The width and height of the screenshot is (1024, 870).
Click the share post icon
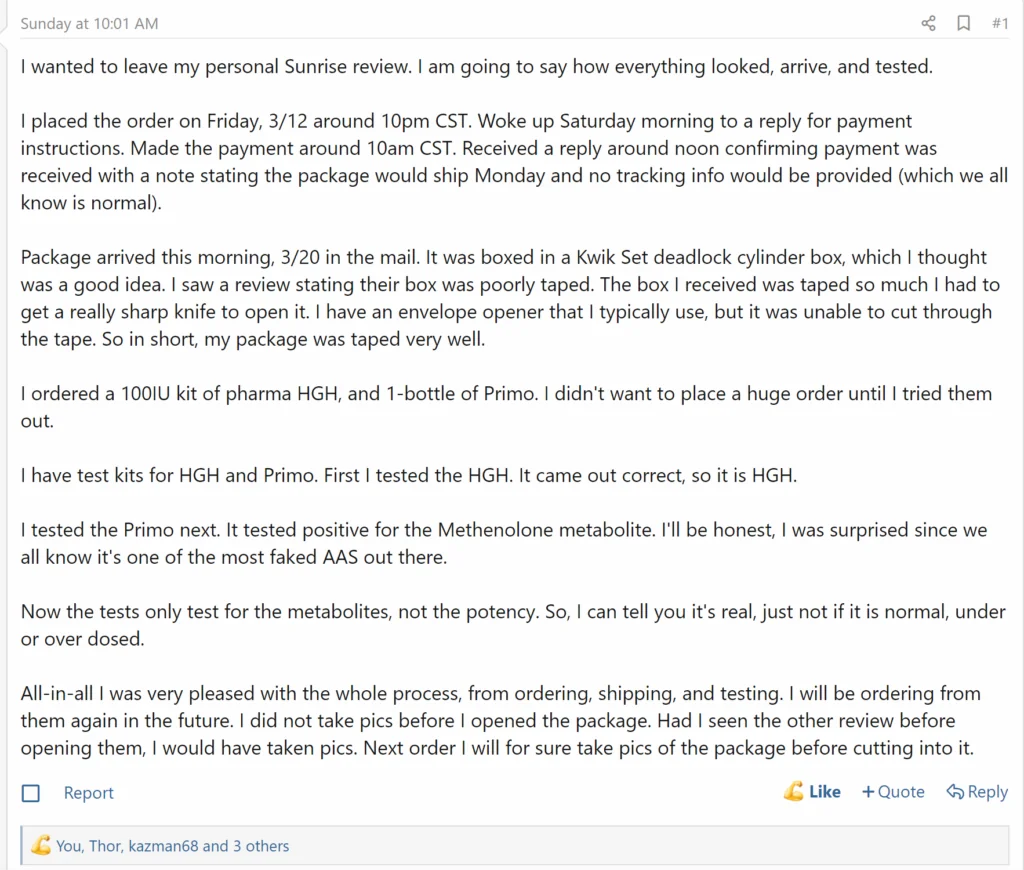pyautogui.click(x=928, y=23)
